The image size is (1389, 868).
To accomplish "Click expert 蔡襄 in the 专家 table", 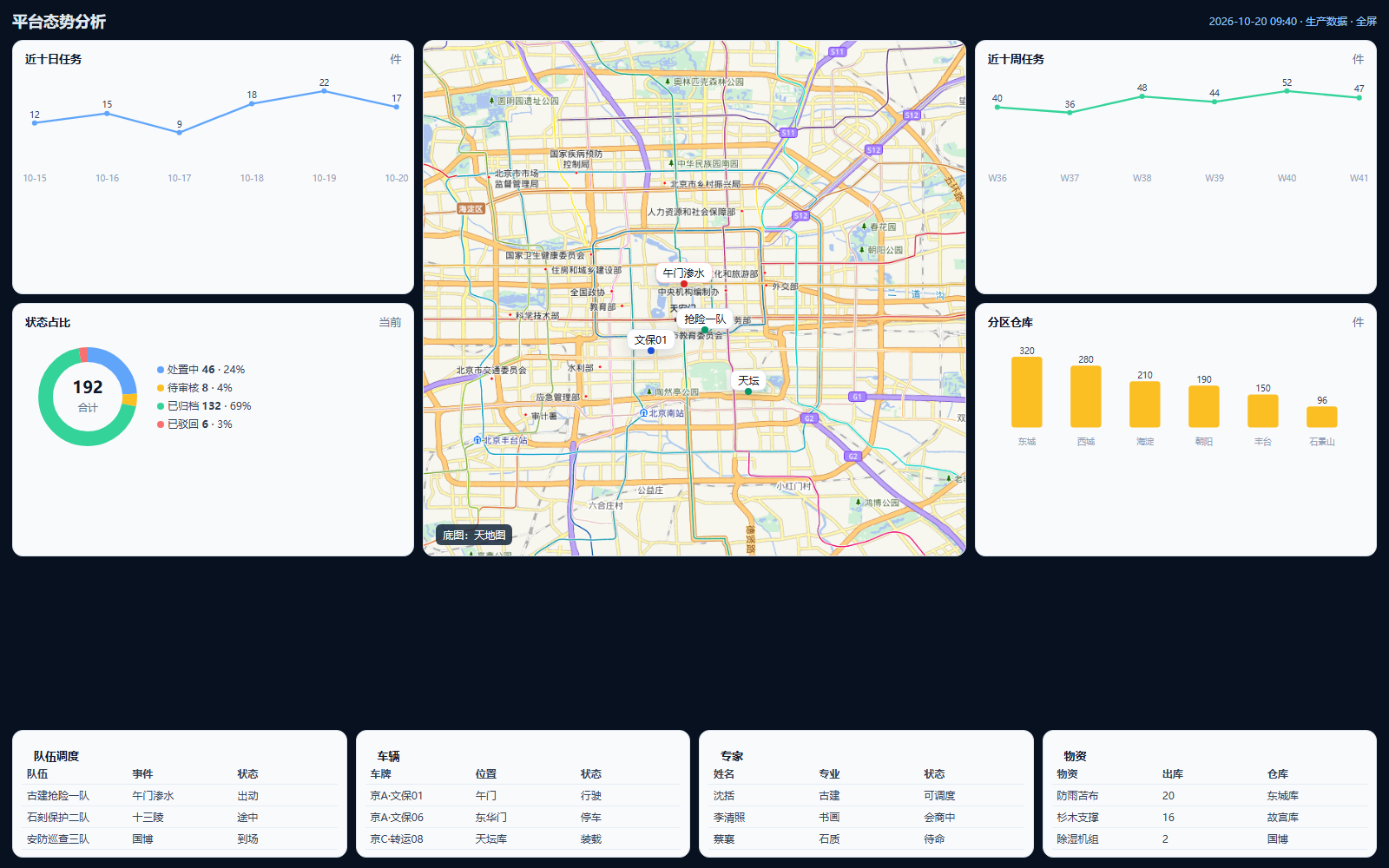I will click(x=724, y=839).
